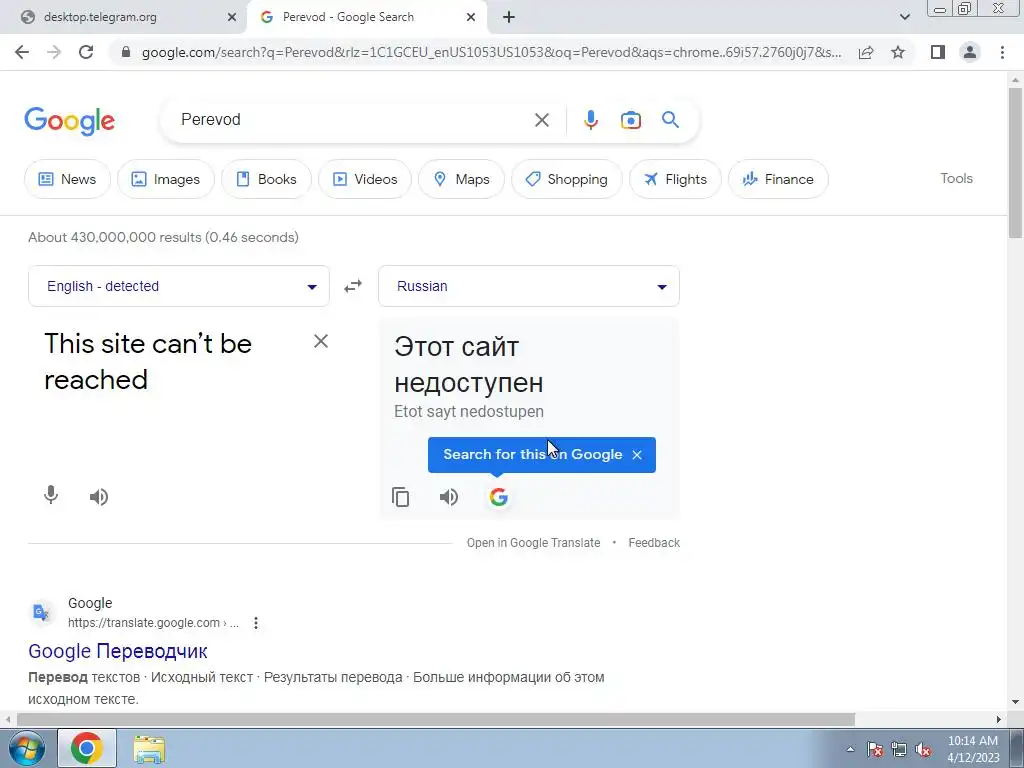
Task: Open the tab search chevron in Chrome
Action: pos(904,17)
